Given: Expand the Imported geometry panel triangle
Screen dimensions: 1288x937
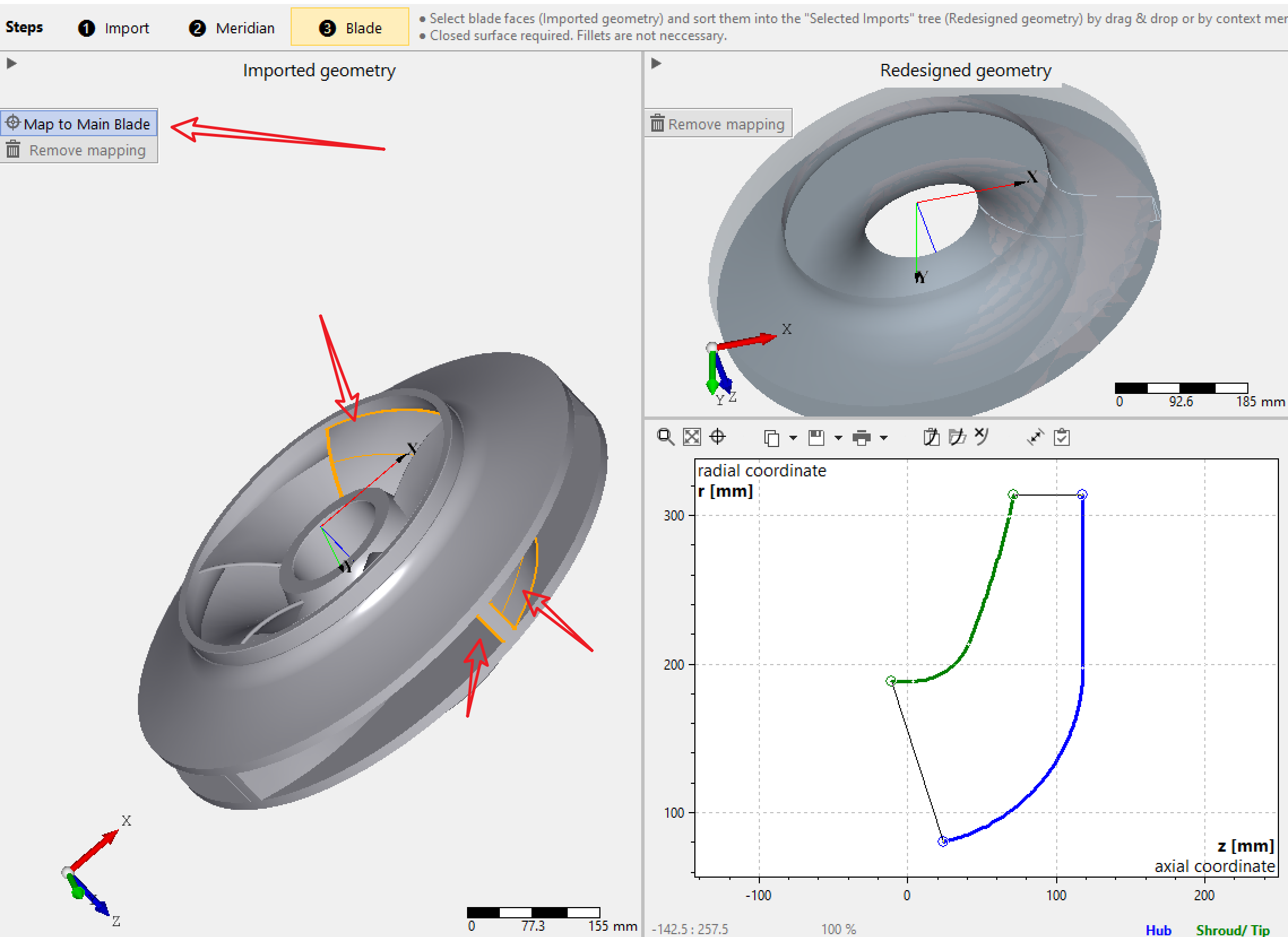Looking at the screenshot, I should 11,63.
